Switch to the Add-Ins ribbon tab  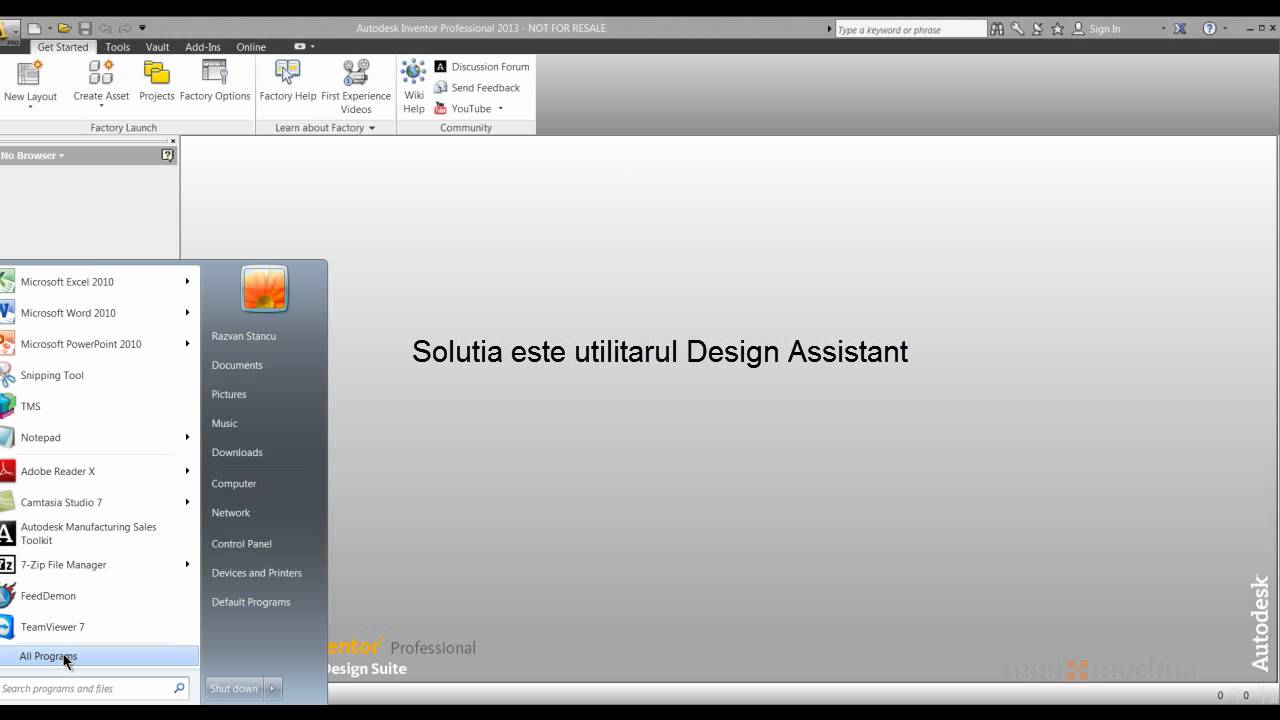point(203,47)
